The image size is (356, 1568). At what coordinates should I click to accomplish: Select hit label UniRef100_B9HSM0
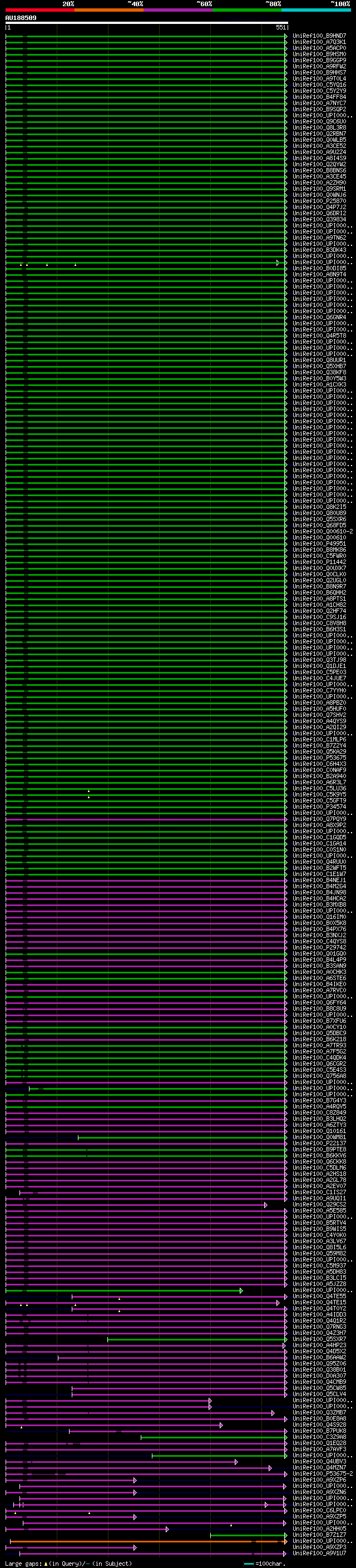click(319, 54)
